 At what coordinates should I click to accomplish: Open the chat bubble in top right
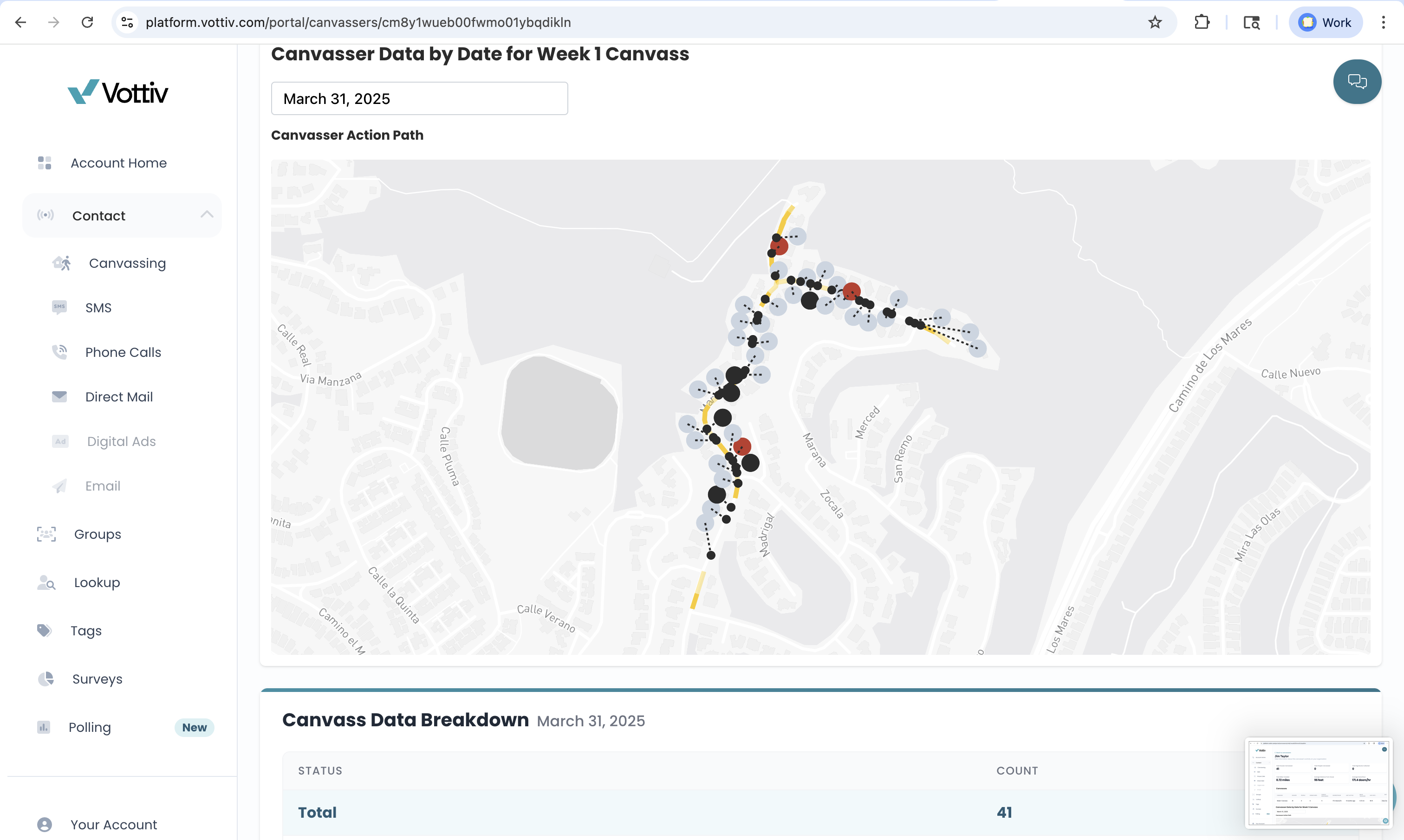point(1357,82)
